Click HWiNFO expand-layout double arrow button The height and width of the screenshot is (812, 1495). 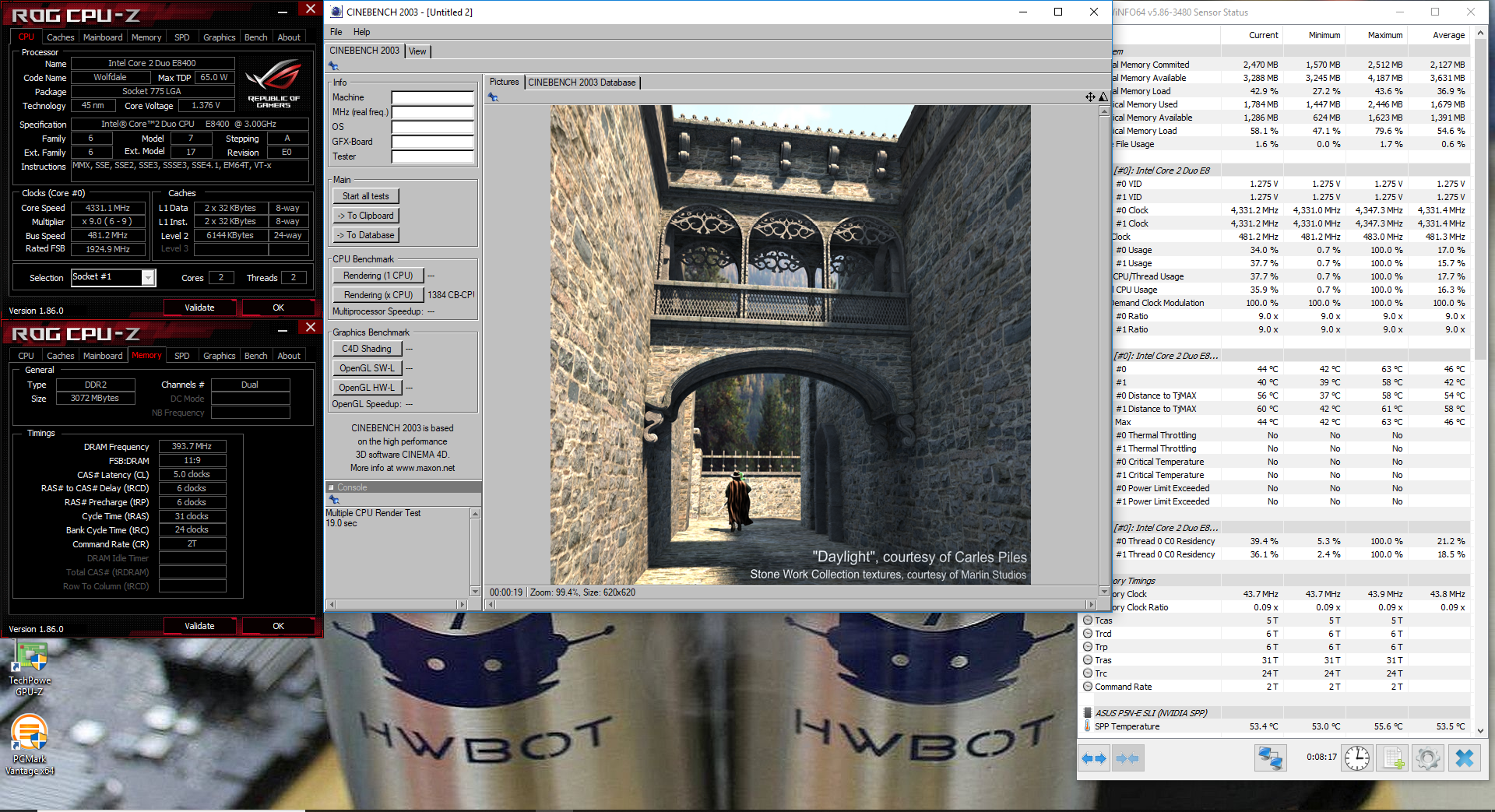click(1095, 758)
